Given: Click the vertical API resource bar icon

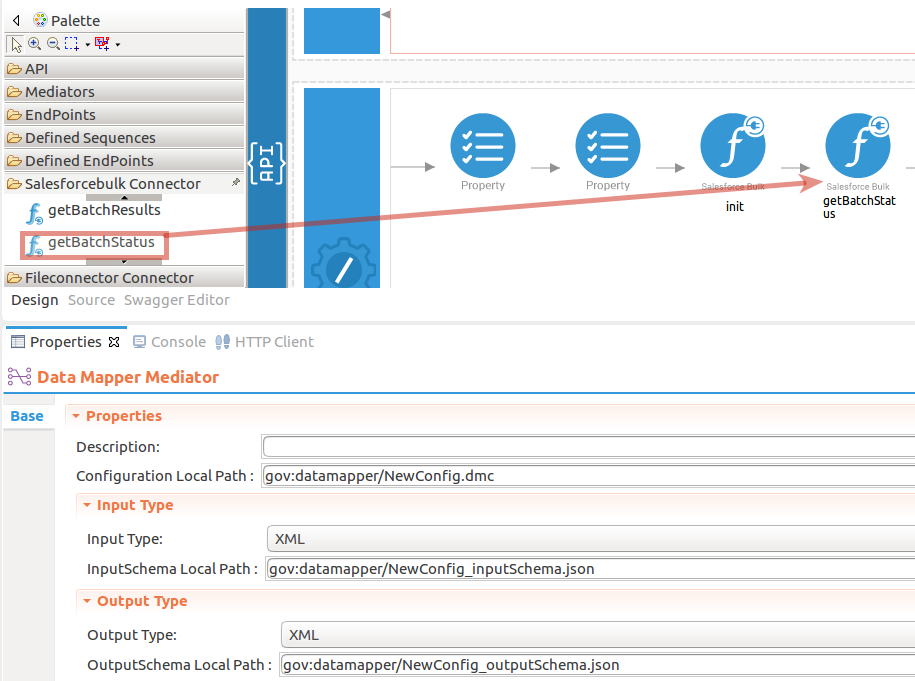Looking at the screenshot, I should (267, 163).
